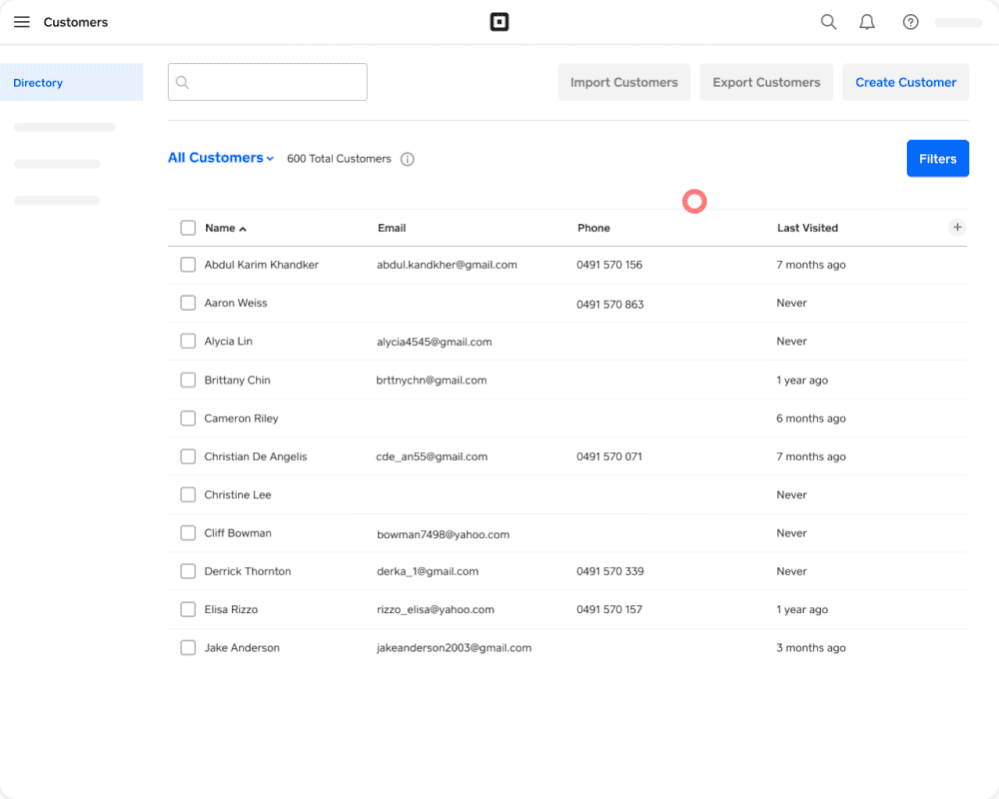The image size is (999, 799).
Task: Open the hamburger navigation menu
Action: click(22, 22)
